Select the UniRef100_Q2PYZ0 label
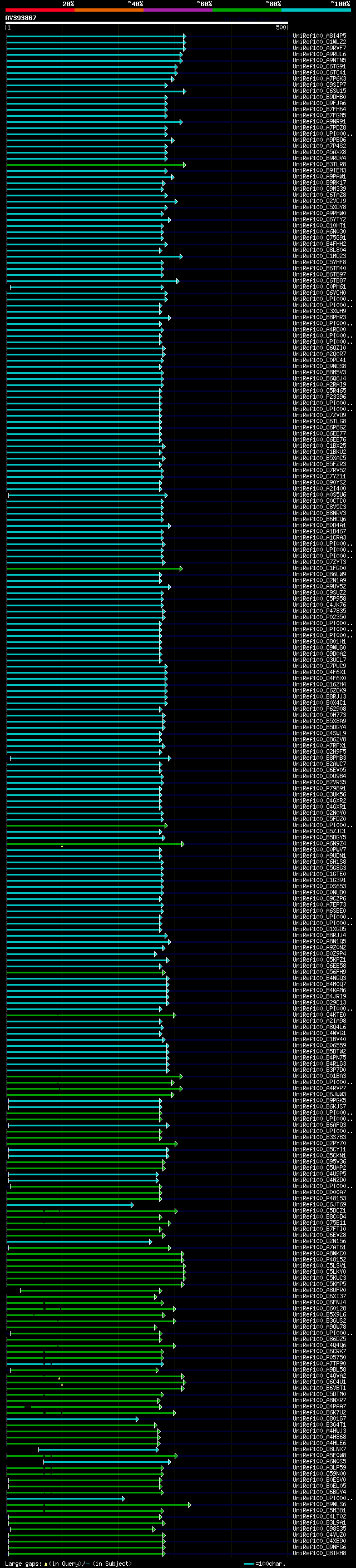356x1568 pixels. [319, 1144]
